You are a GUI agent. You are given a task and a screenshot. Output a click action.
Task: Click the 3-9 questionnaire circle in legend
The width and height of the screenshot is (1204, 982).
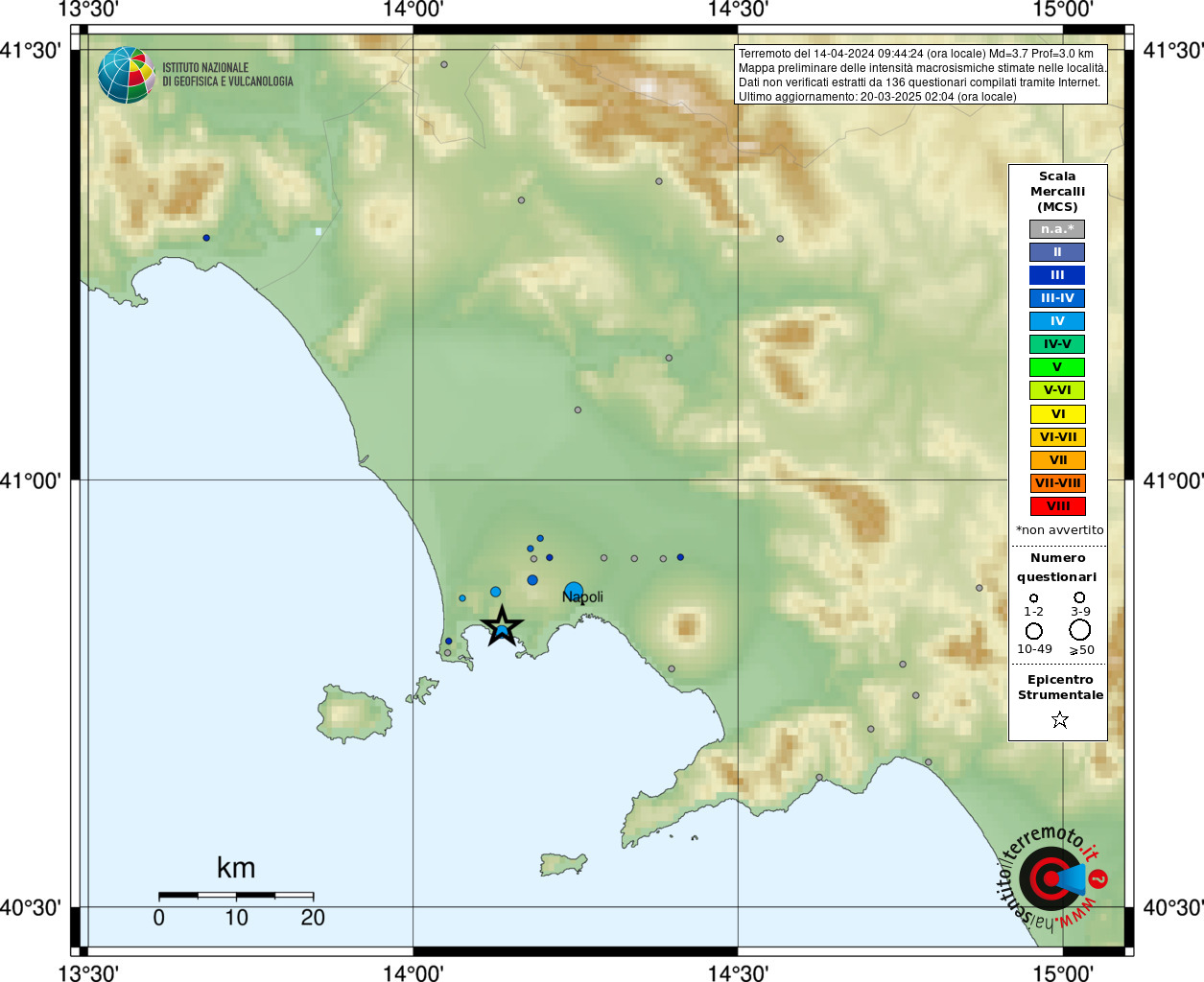point(1079,597)
